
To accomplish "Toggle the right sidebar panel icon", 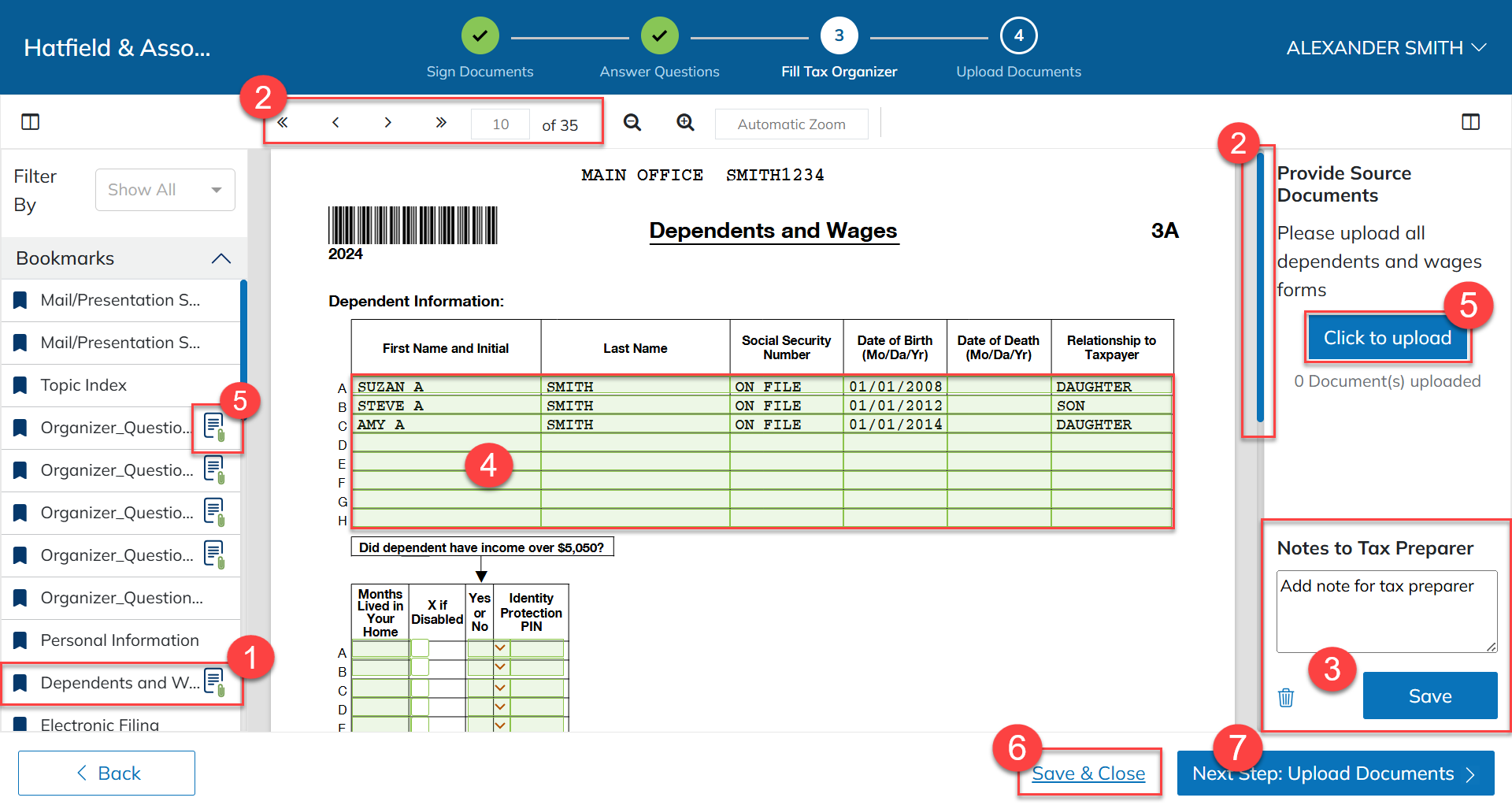I will [1470, 122].
